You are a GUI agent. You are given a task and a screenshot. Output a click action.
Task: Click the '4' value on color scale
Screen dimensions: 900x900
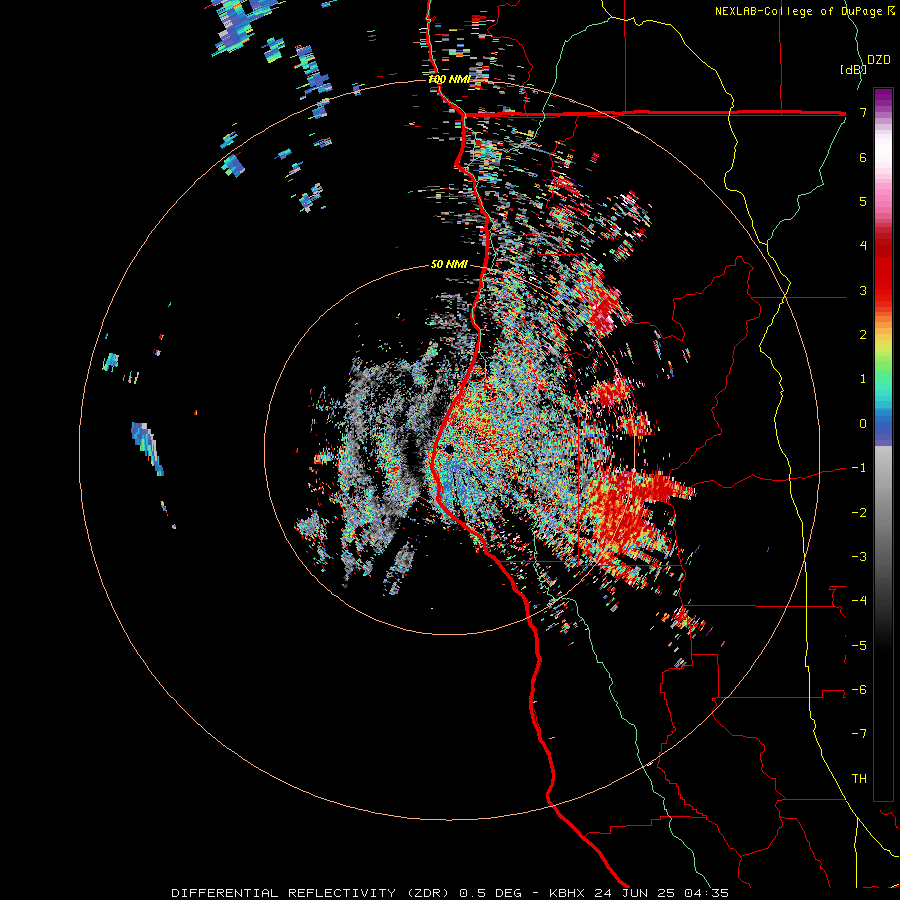tap(863, 246)
